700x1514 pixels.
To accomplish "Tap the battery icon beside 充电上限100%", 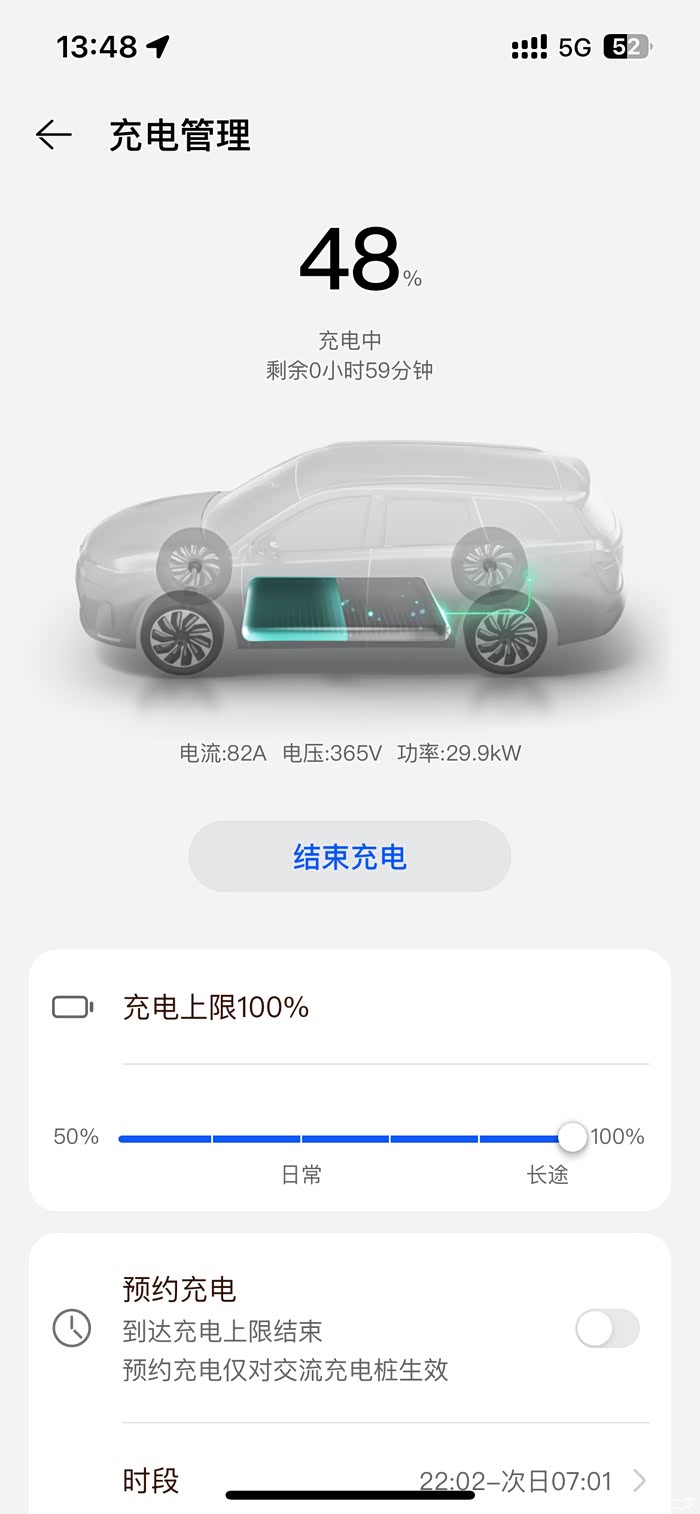I will point(72,1007).
